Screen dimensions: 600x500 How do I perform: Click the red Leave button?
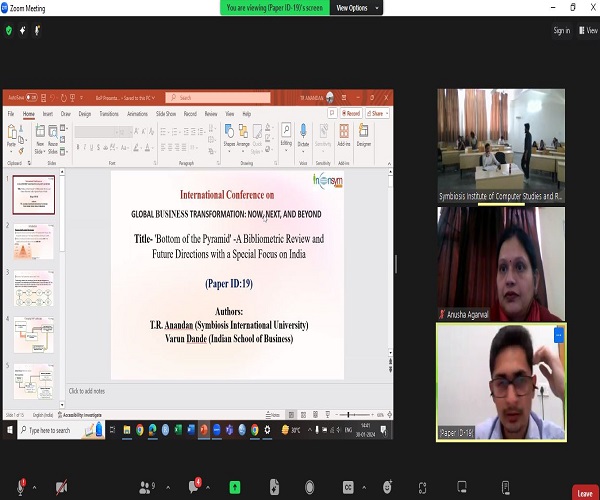[585, 493]
